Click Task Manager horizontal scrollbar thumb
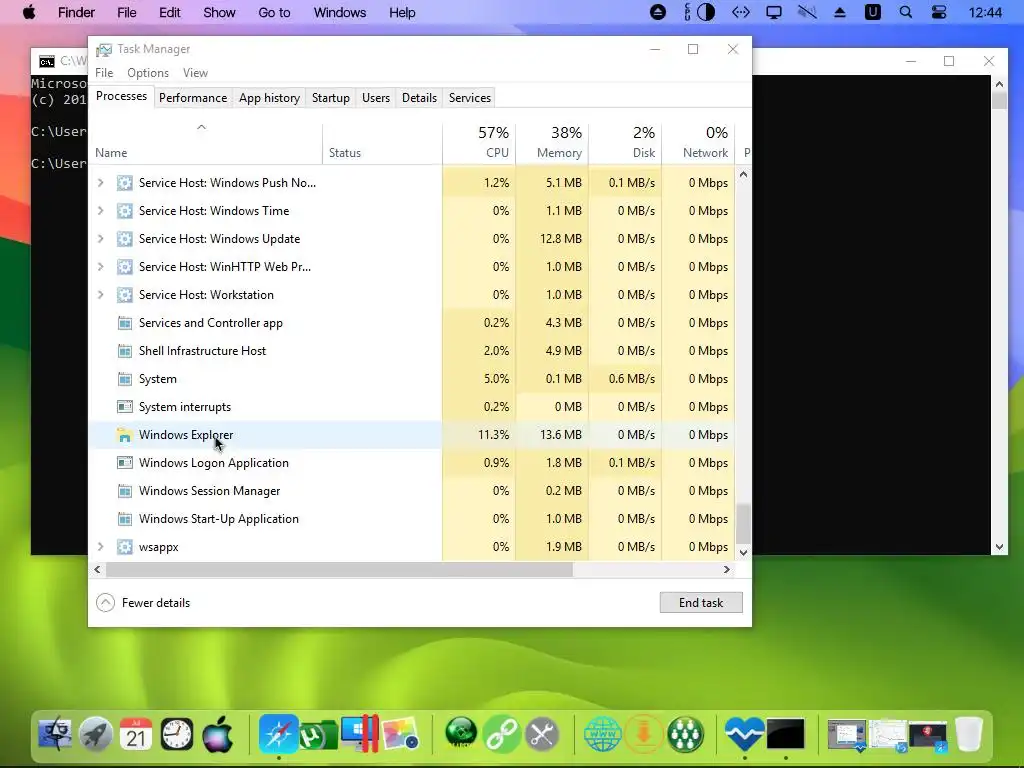 point(339,569)
